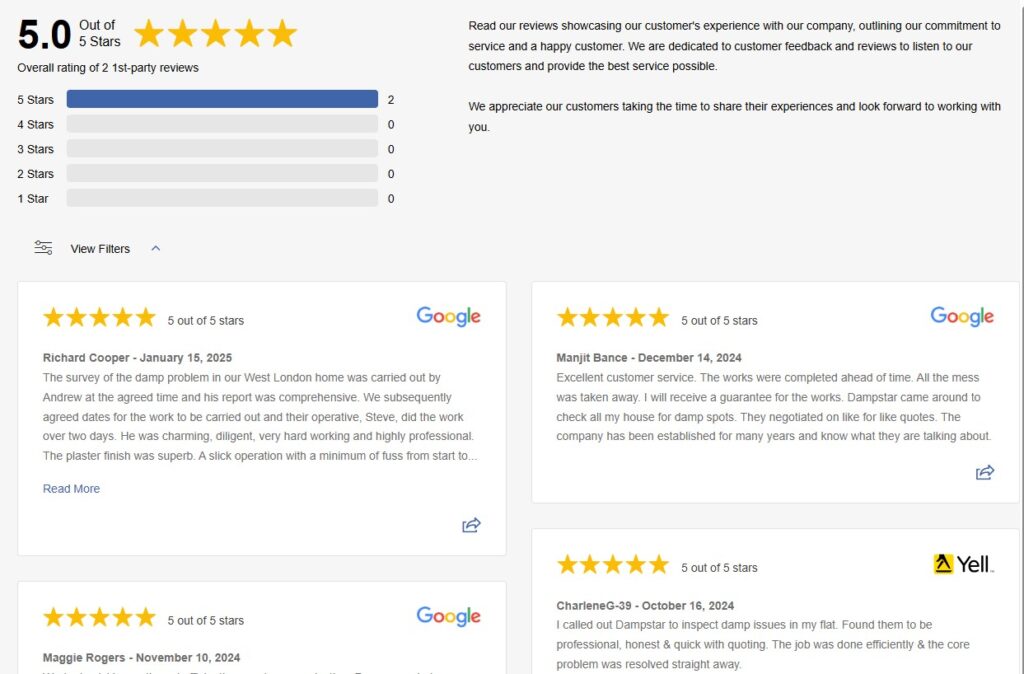
Task: Select the 4 Stars rating bar
Action: click(x=222, y=124)
